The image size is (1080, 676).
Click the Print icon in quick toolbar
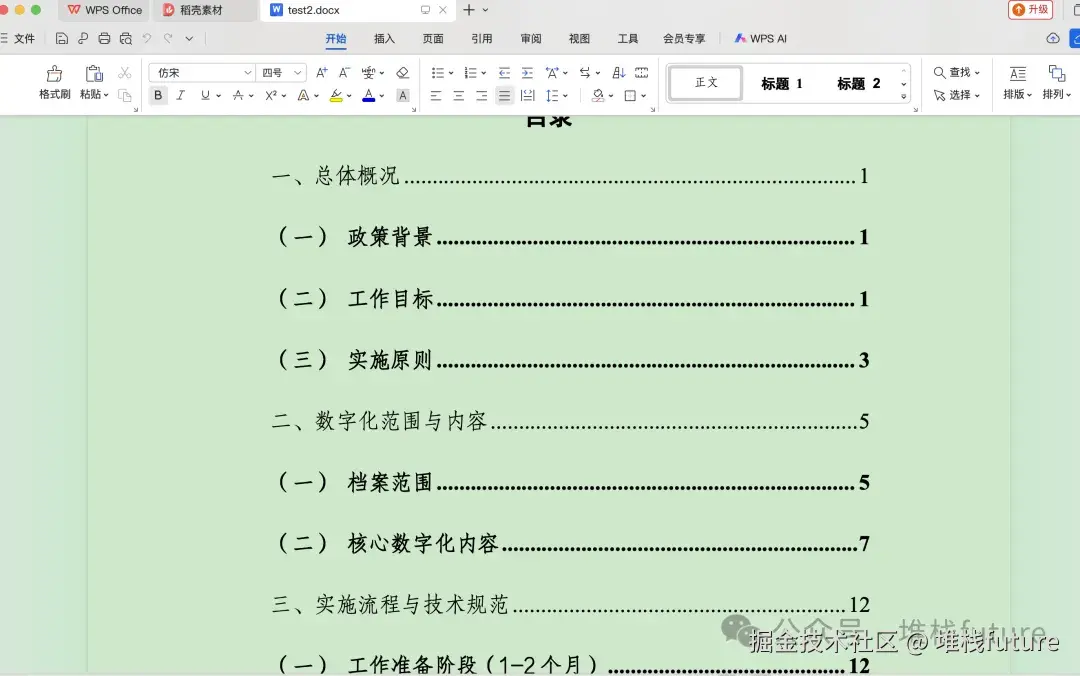[x=104, y=39]
